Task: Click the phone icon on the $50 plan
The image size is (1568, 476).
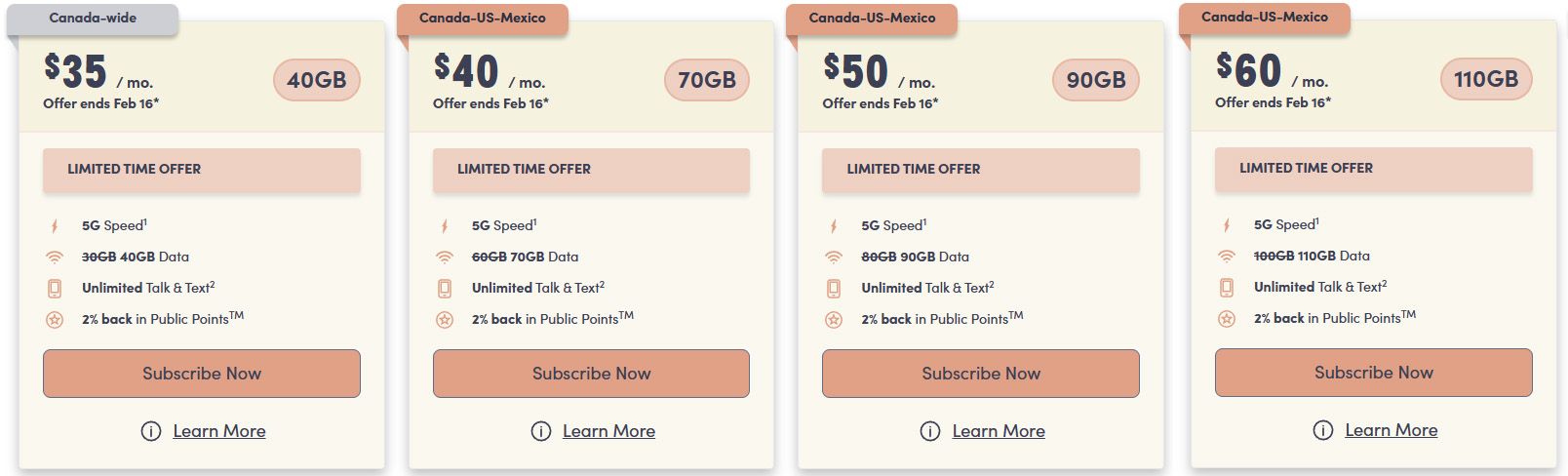Action: (834, 289)
